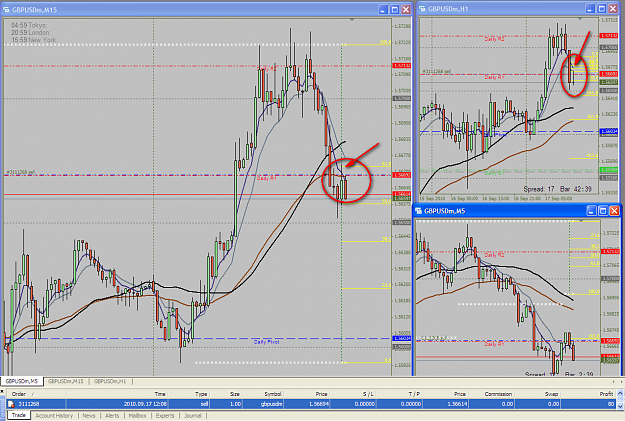Image resolution: width=625 pixels, height=421 pixels.
Task: Maximize the GBPUSDm,M5 chart window
Action: coord(603,210)
